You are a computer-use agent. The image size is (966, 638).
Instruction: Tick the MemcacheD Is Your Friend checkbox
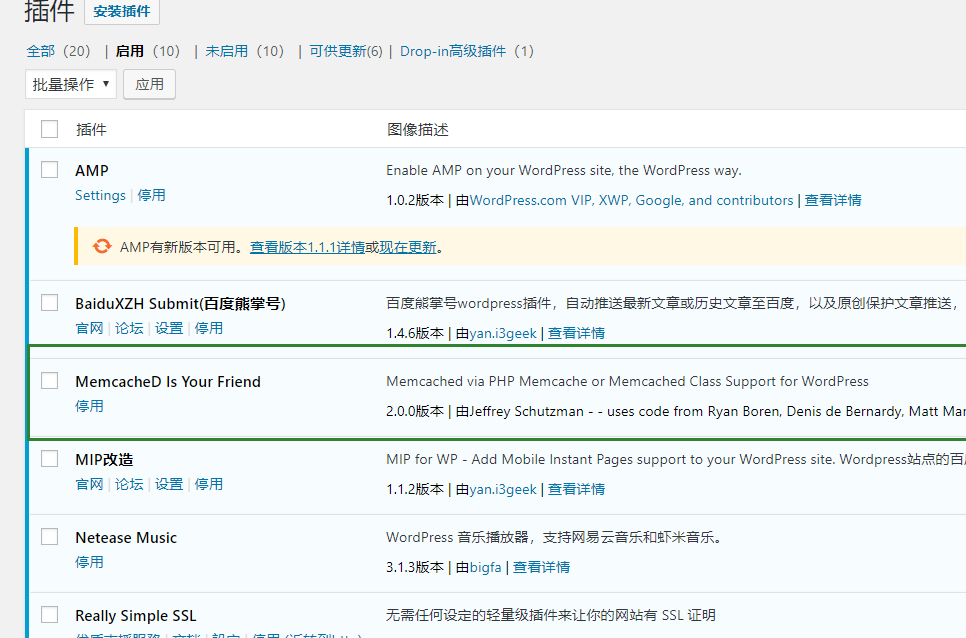[49, 381]
